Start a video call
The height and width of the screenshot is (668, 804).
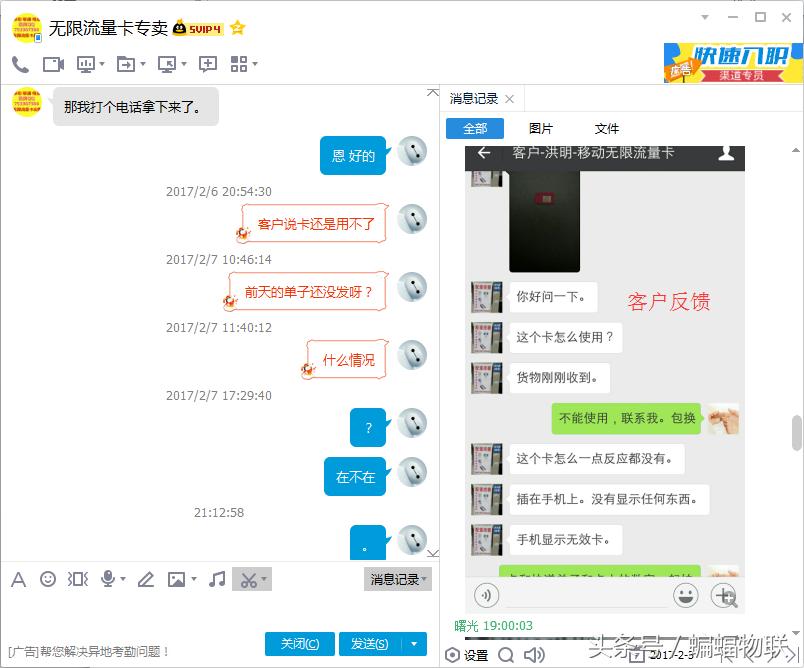click(x=52, y=65)
